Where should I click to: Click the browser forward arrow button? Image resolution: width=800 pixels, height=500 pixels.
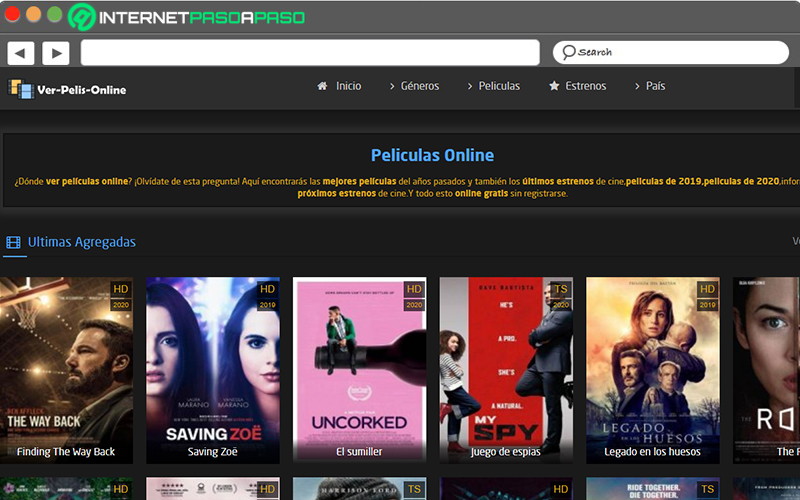click(56, 53)
